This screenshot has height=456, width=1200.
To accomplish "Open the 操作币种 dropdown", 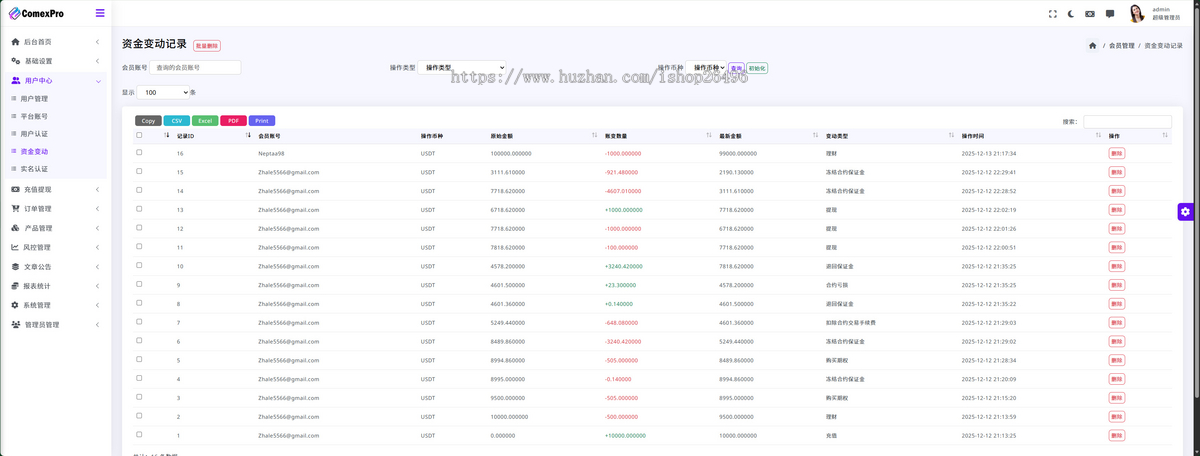I will click(708, 68).
